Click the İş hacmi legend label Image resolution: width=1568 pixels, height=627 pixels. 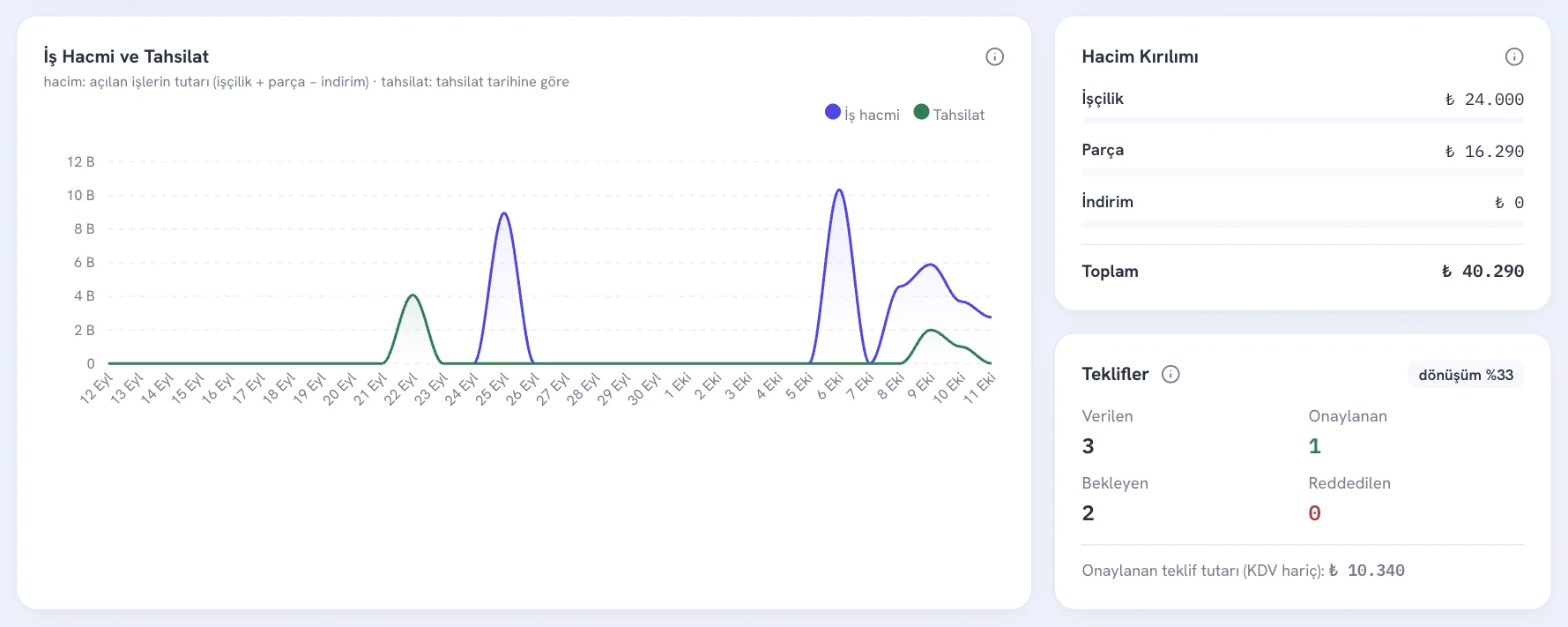(x=872, y=115)
